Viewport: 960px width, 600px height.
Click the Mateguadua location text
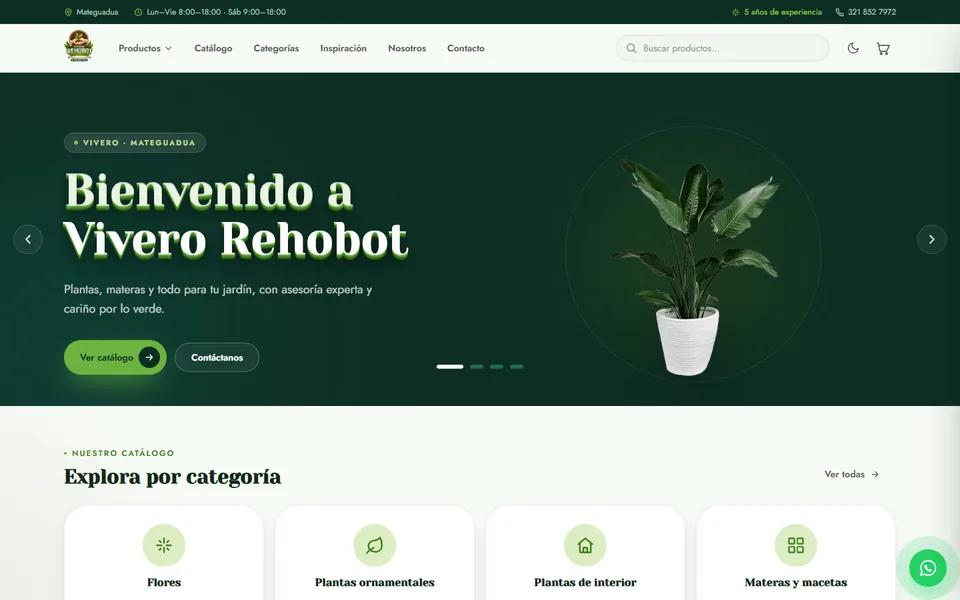point(97,12)
